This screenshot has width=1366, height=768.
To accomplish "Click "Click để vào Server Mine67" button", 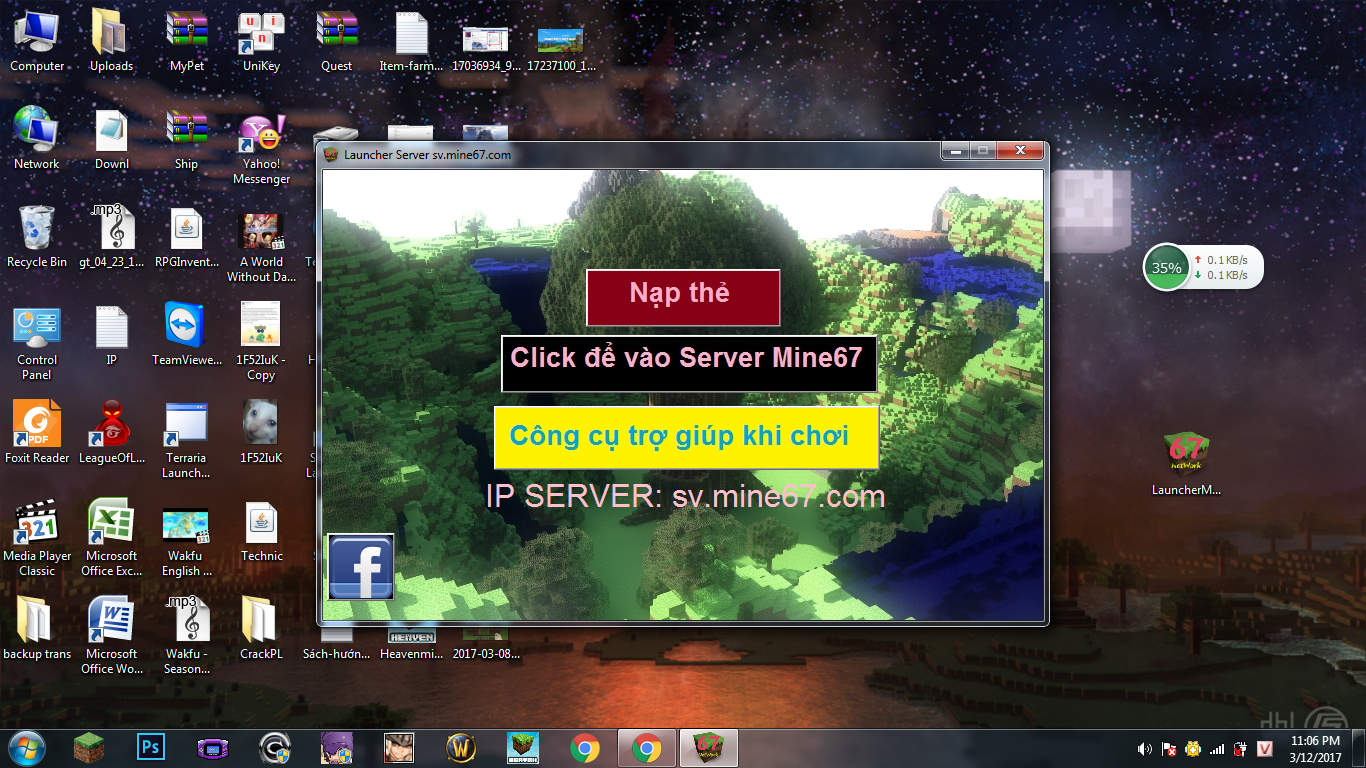I will click(x=689, y=363).
